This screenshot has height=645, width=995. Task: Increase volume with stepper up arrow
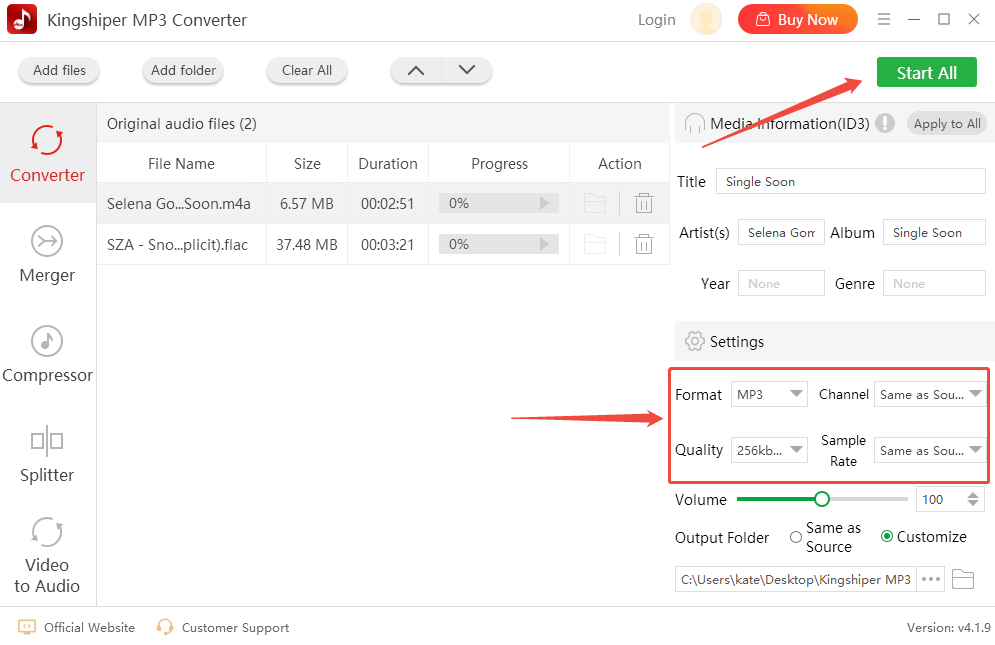pos(973,495)
